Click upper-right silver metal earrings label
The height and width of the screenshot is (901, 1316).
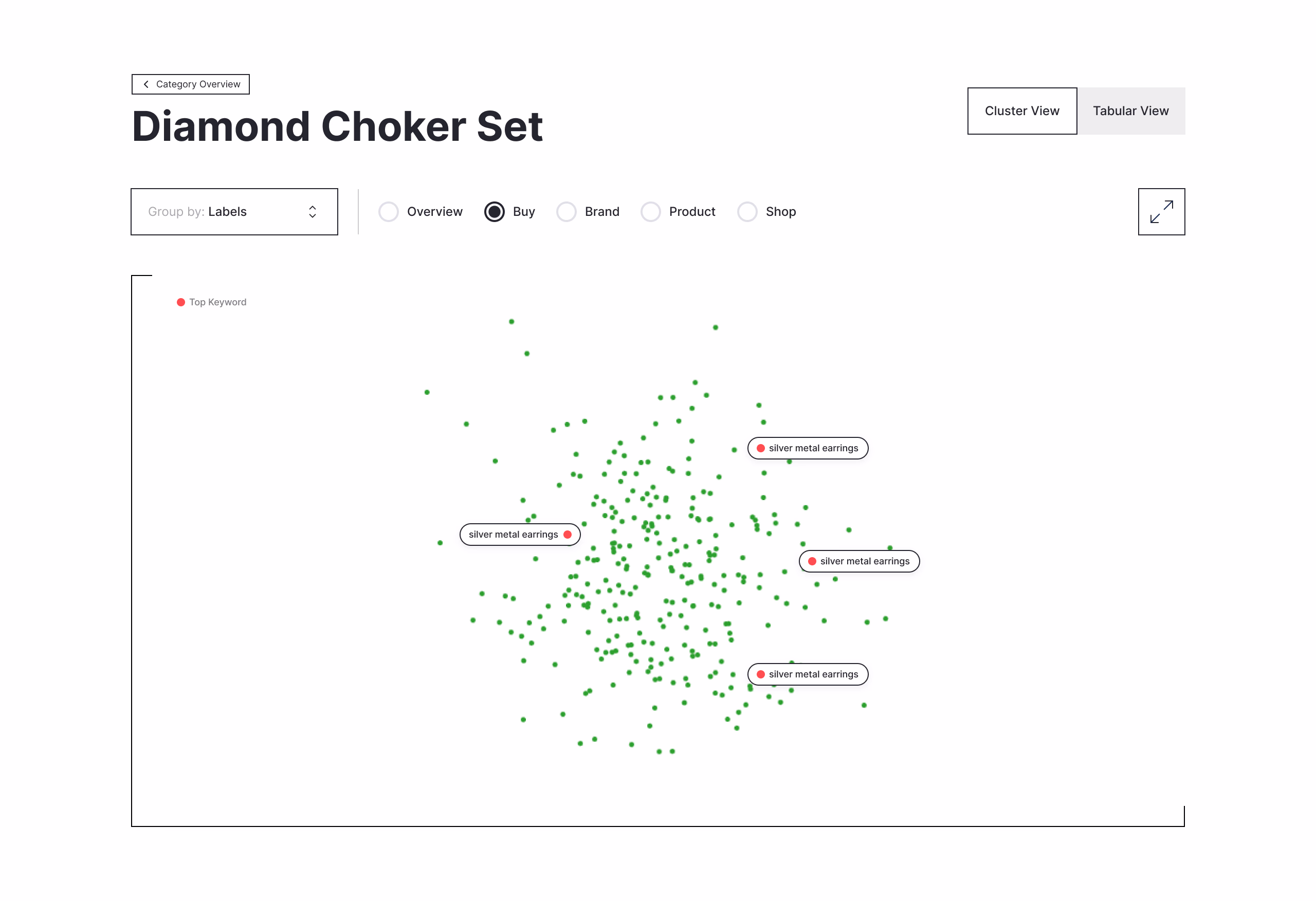point(808,449)
